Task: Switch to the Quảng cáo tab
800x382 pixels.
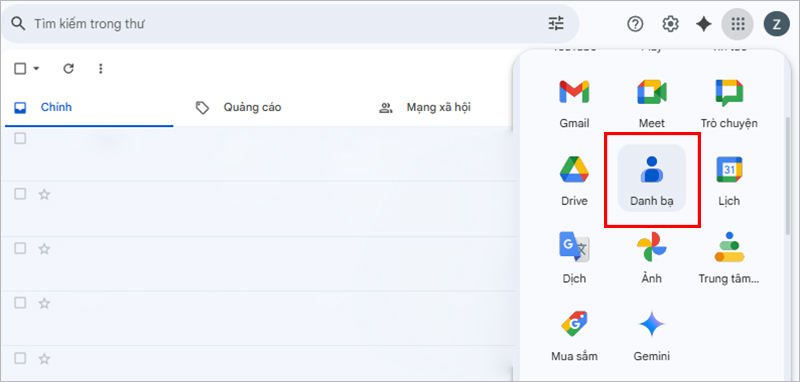Action: [x=239, y=108]
